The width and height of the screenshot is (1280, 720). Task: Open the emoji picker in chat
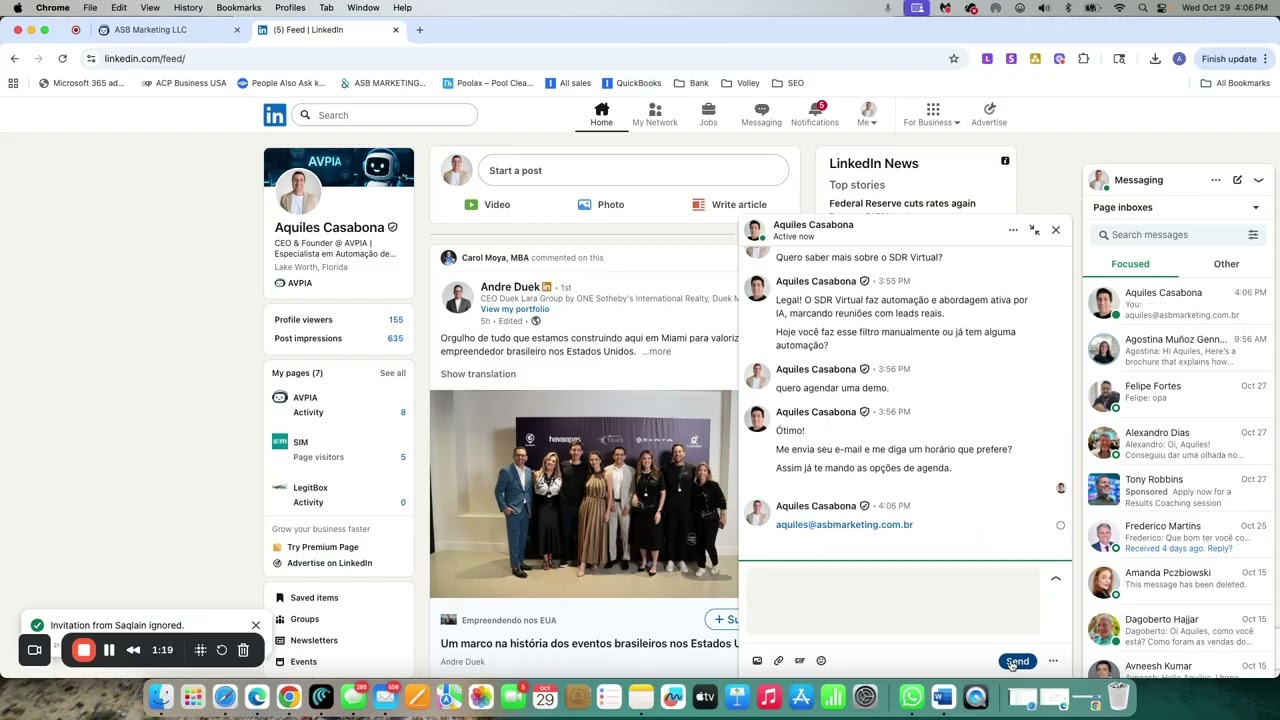[x=821, y=661]
